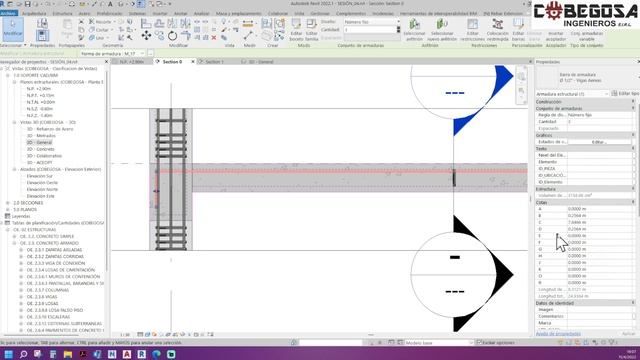640x360 pixels.
Task: Switch to the Vista ribbon tab
Action: (x=299, y=13)
